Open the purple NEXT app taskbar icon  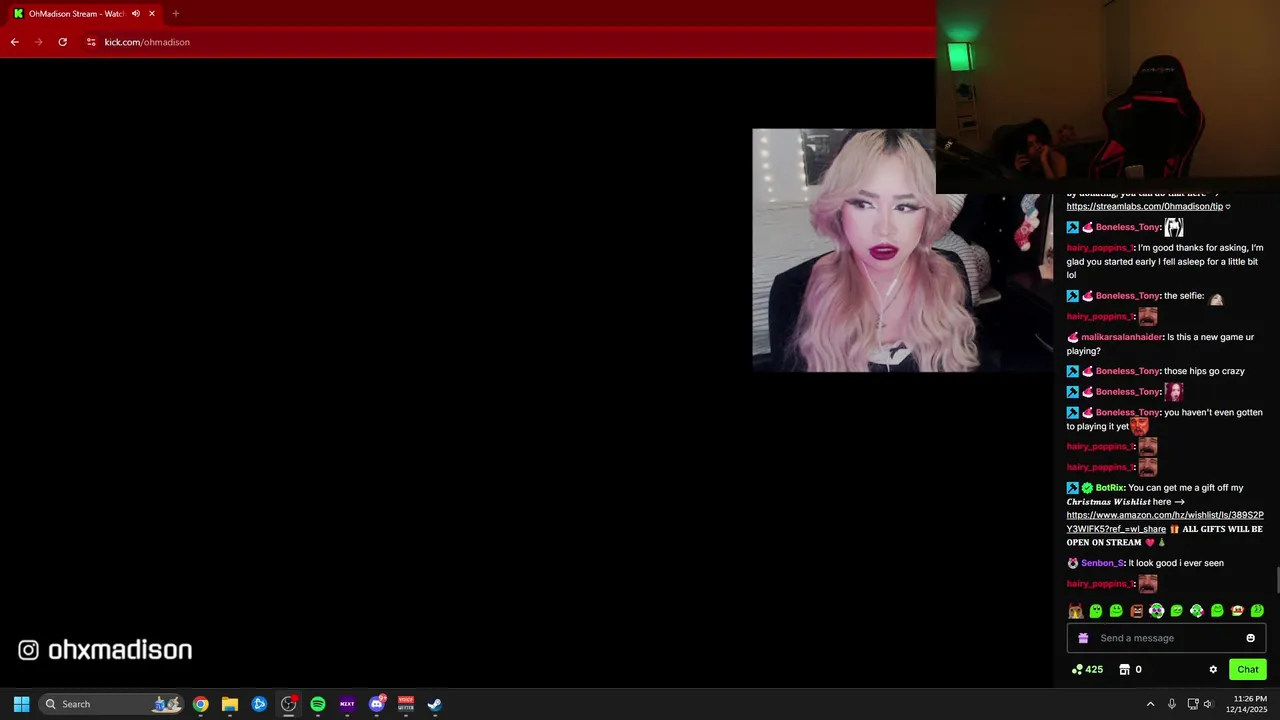tap(347, 704)
